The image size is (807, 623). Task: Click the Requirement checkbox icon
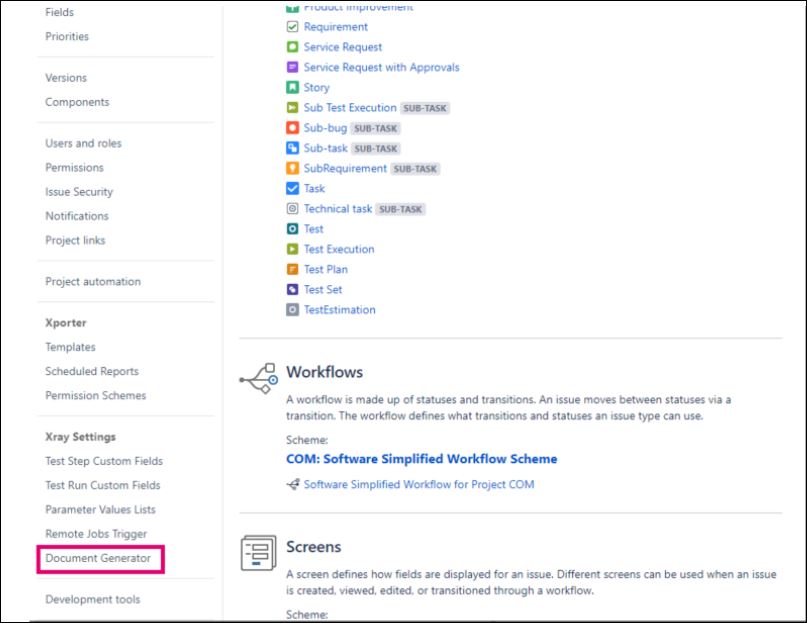(292, 27)
